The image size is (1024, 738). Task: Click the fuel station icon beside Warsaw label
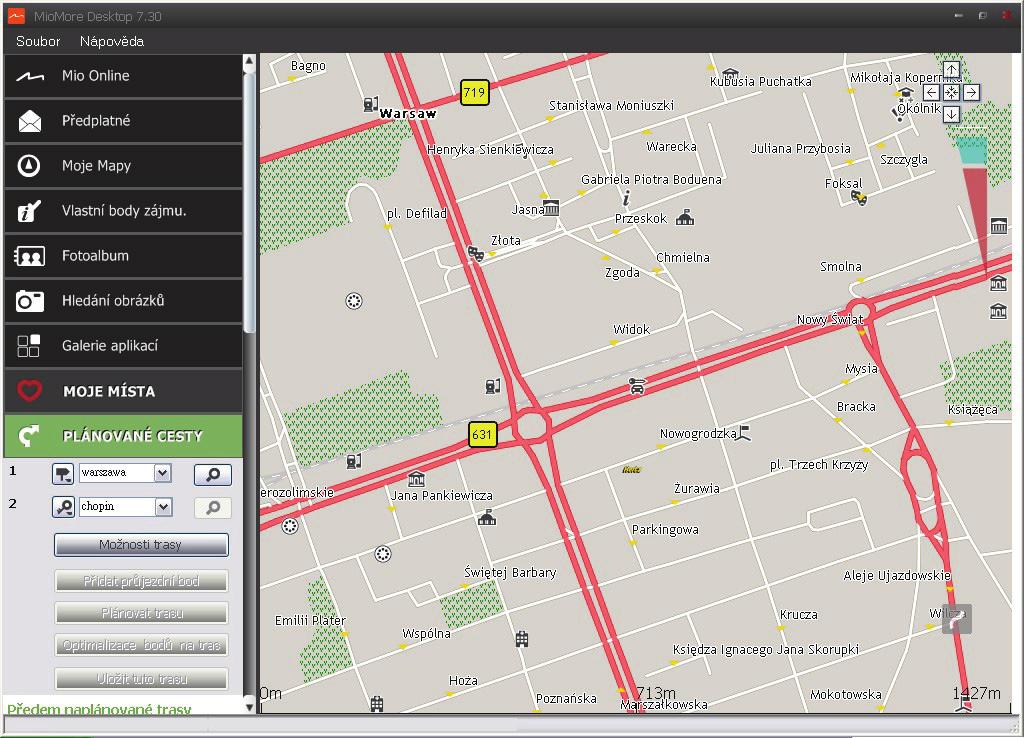pyautogui.click(x=371, y=104)
